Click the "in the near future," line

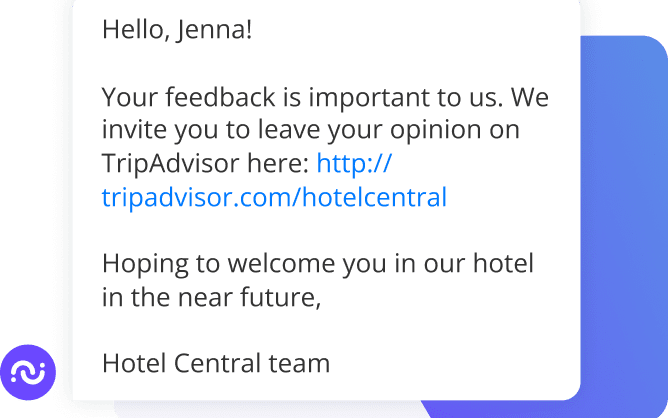click(x=211, y=297)
